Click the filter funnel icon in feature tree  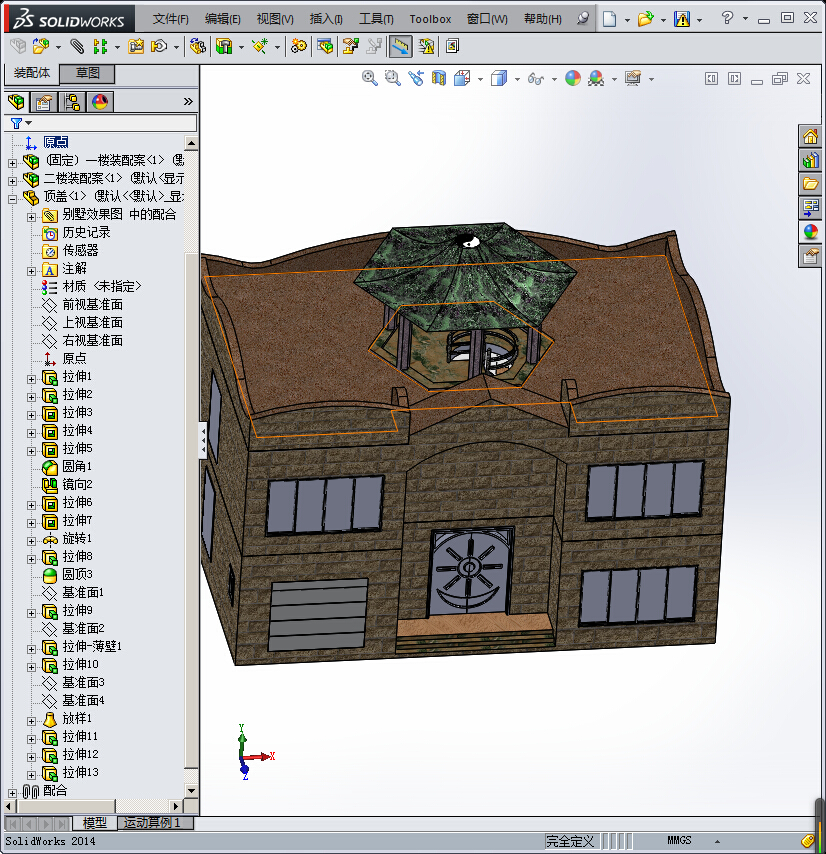point(16,123)
